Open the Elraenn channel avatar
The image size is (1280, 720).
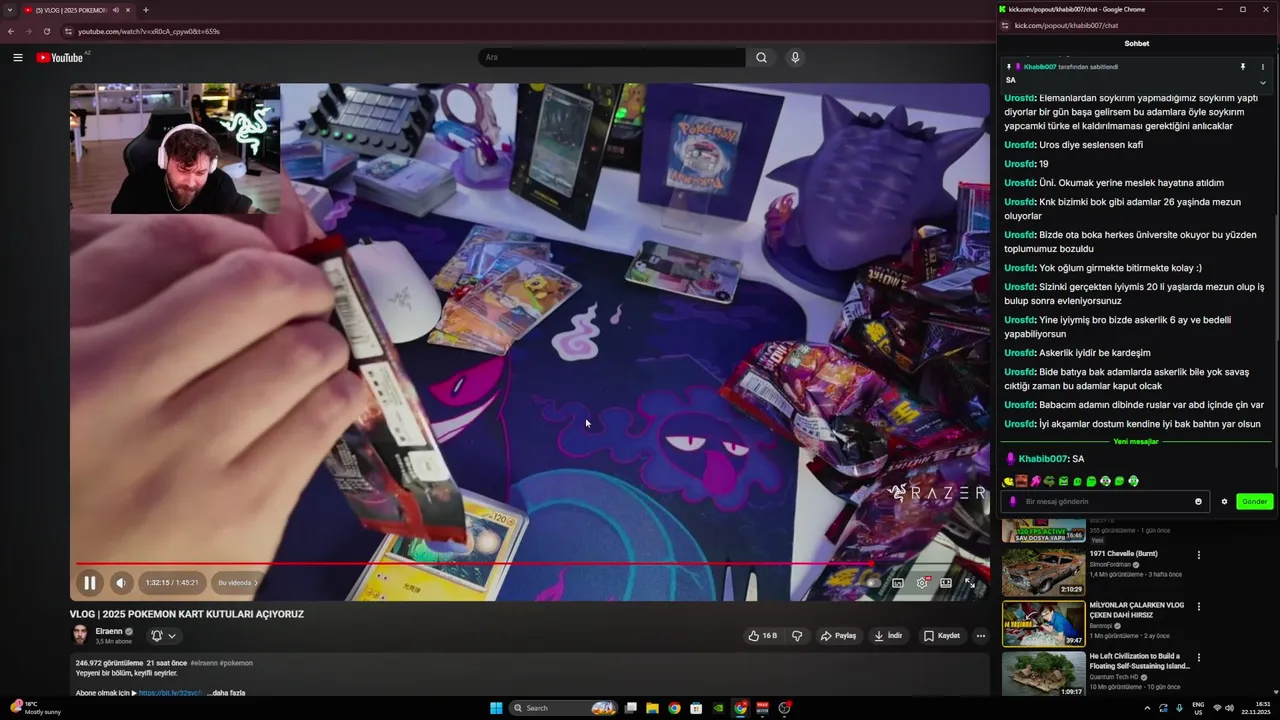click(x=80, y=635)
